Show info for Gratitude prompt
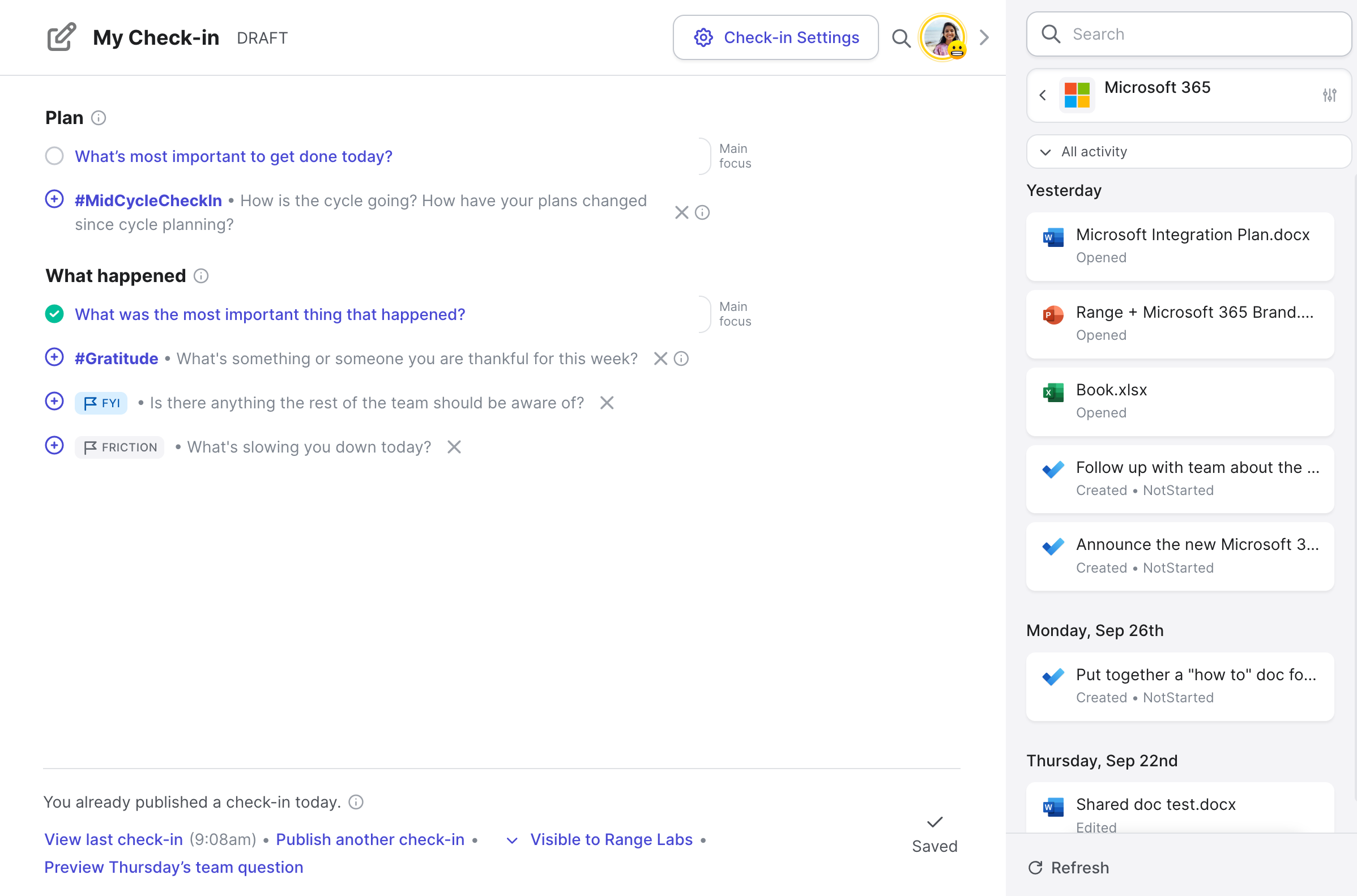This screenshot has width=1357, height=896. [681, 359]
